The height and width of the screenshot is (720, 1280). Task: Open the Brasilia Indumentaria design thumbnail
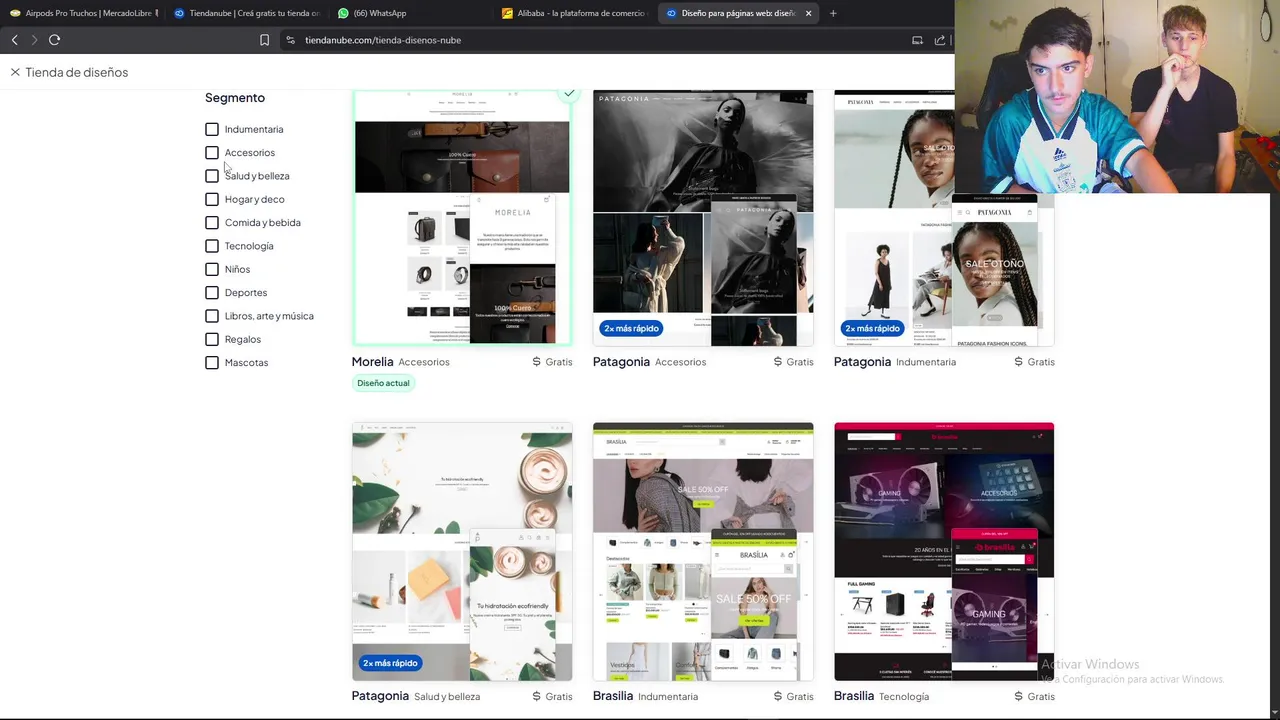pyautogui.click(x=703, y=551)
